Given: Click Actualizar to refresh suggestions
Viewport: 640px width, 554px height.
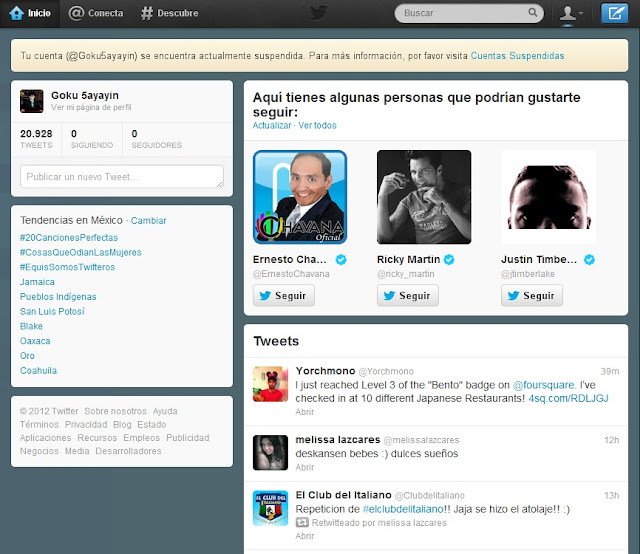Looking at the screenshot, I should (272, 125).
